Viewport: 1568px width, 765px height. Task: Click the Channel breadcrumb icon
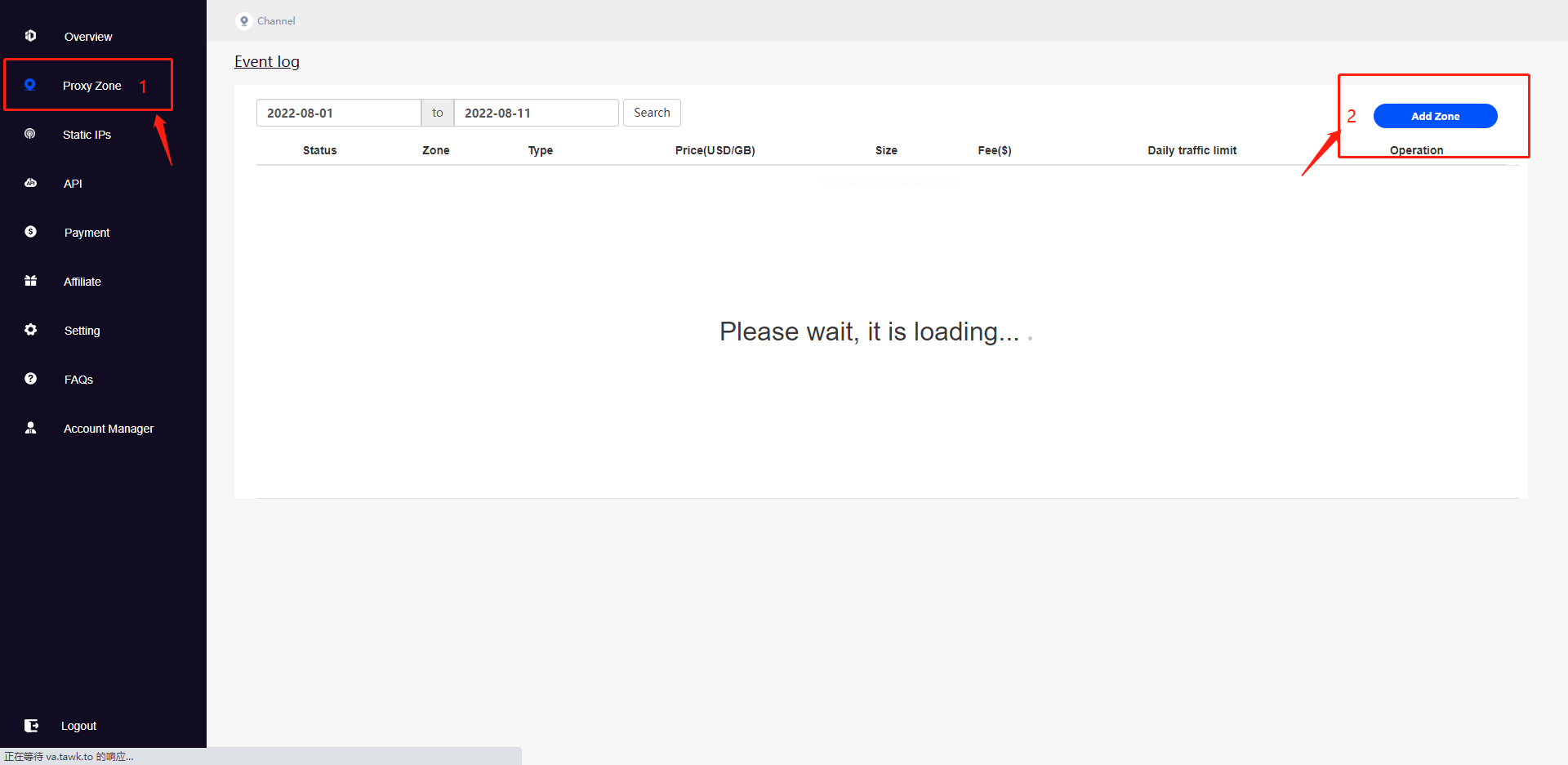coord(243,21)
